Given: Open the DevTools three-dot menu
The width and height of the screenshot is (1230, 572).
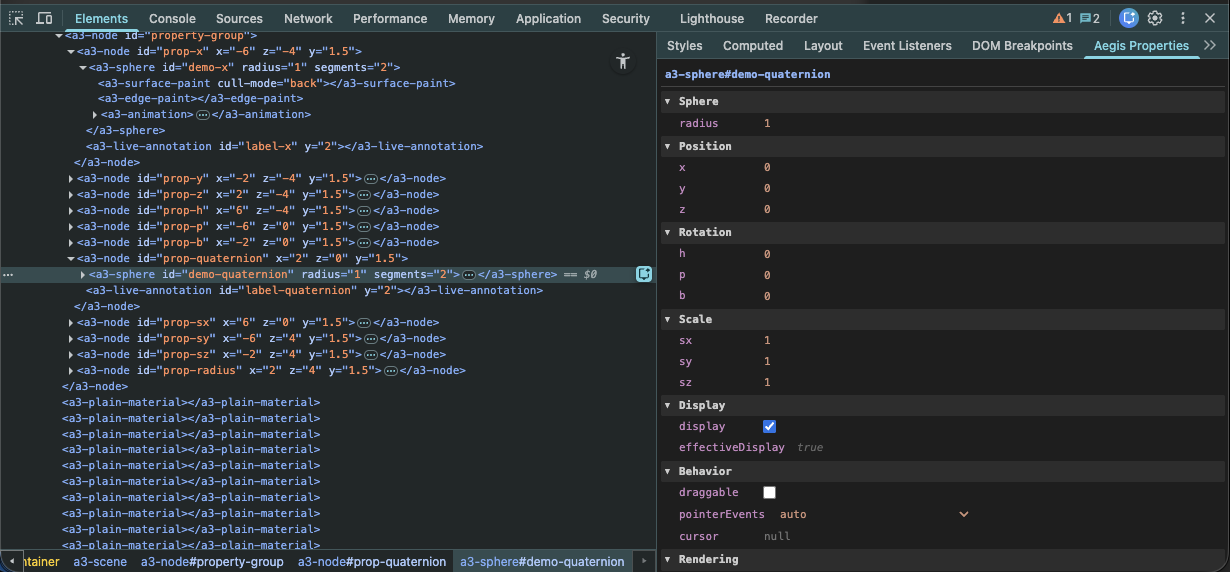Looking at the screenshot, I should point(1183,18).
